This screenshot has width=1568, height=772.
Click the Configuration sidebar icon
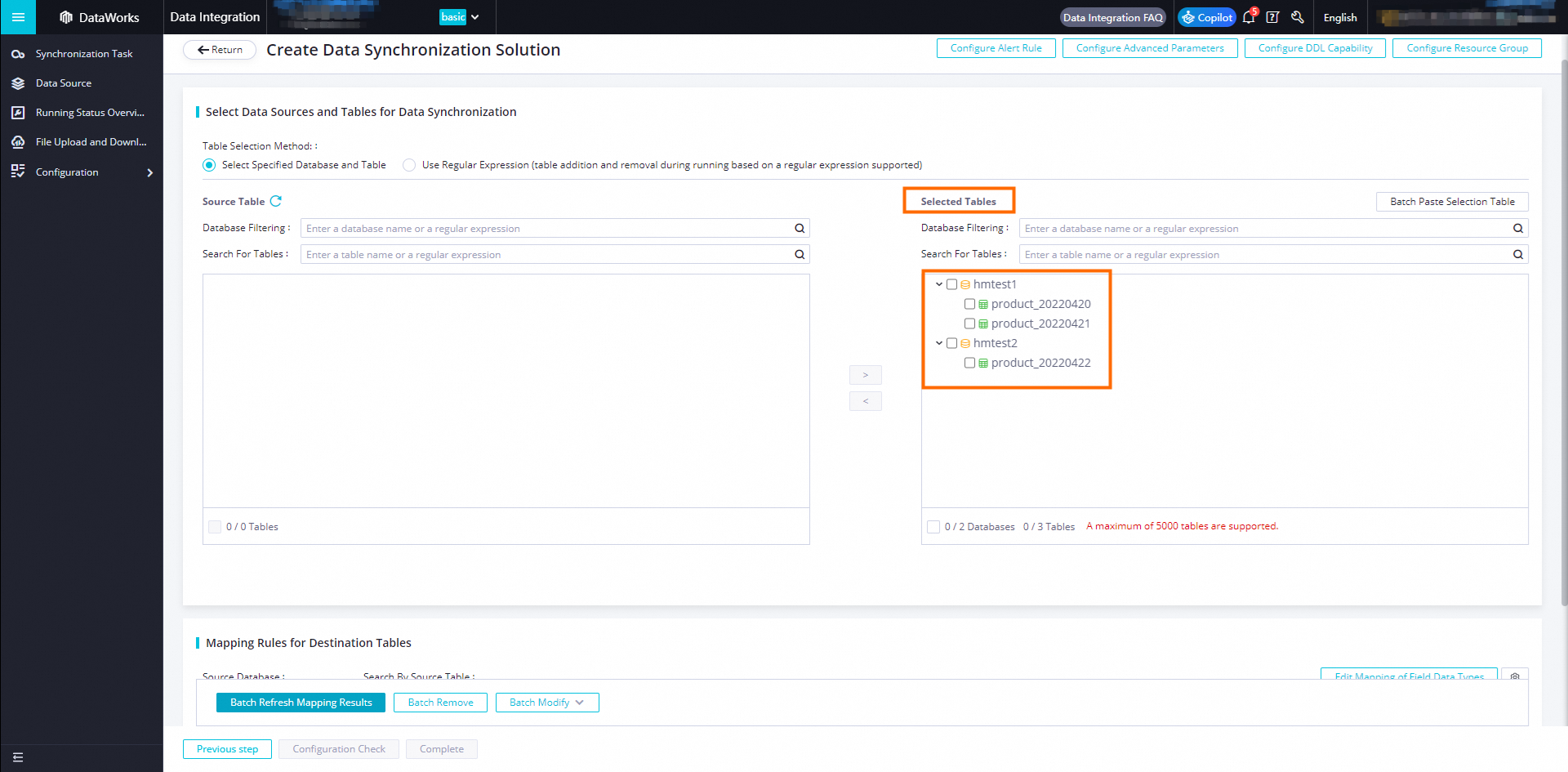pos(18,172)
